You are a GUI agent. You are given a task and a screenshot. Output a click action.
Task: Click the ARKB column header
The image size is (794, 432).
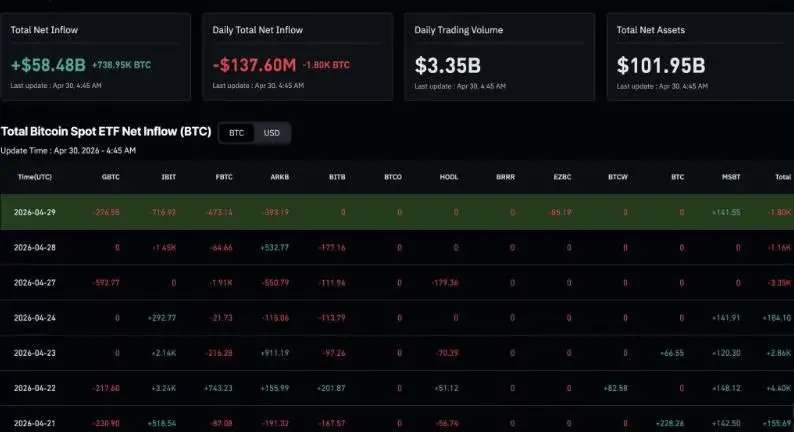(280, 177)
